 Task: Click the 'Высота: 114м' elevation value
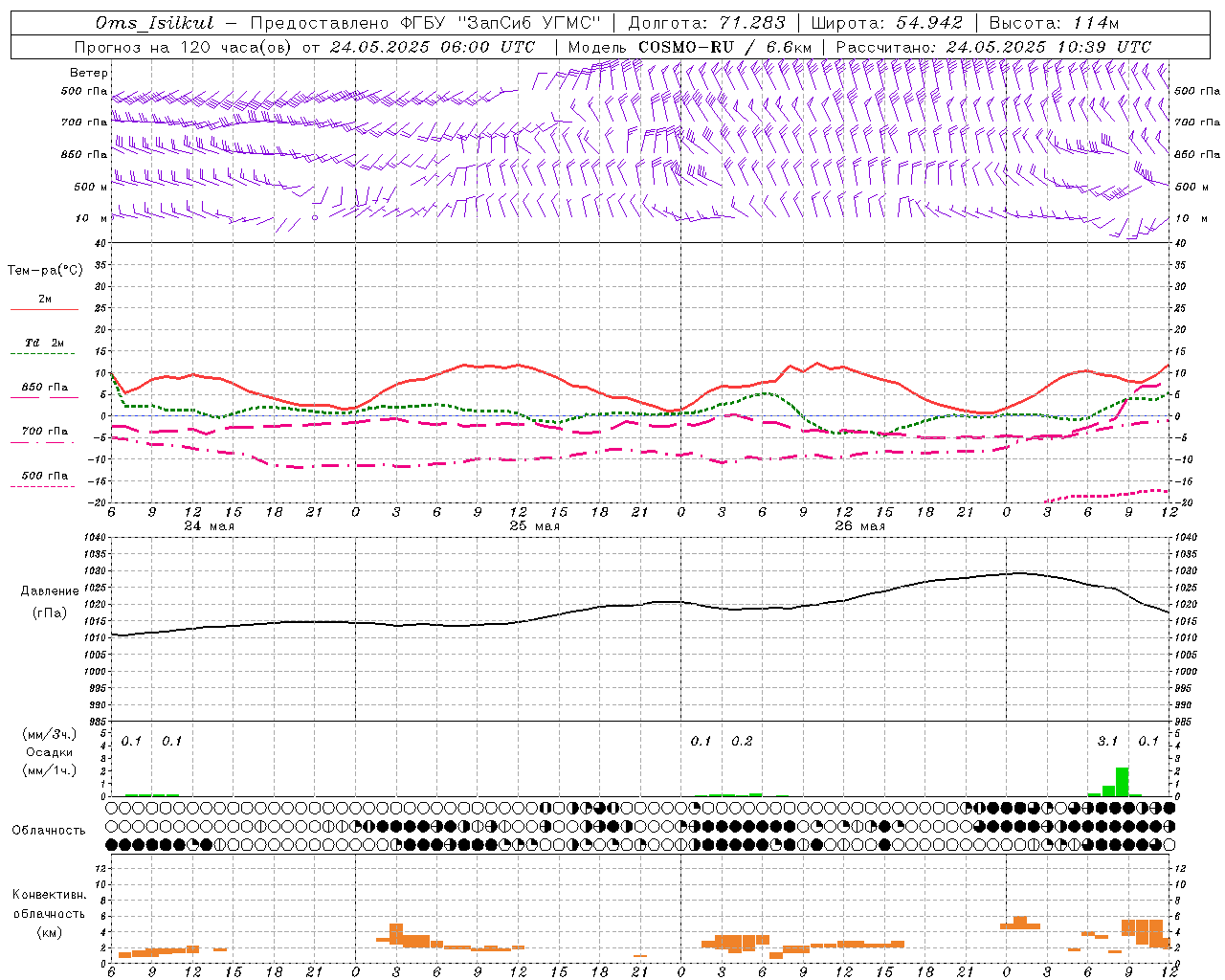(x=1054, y=23)
